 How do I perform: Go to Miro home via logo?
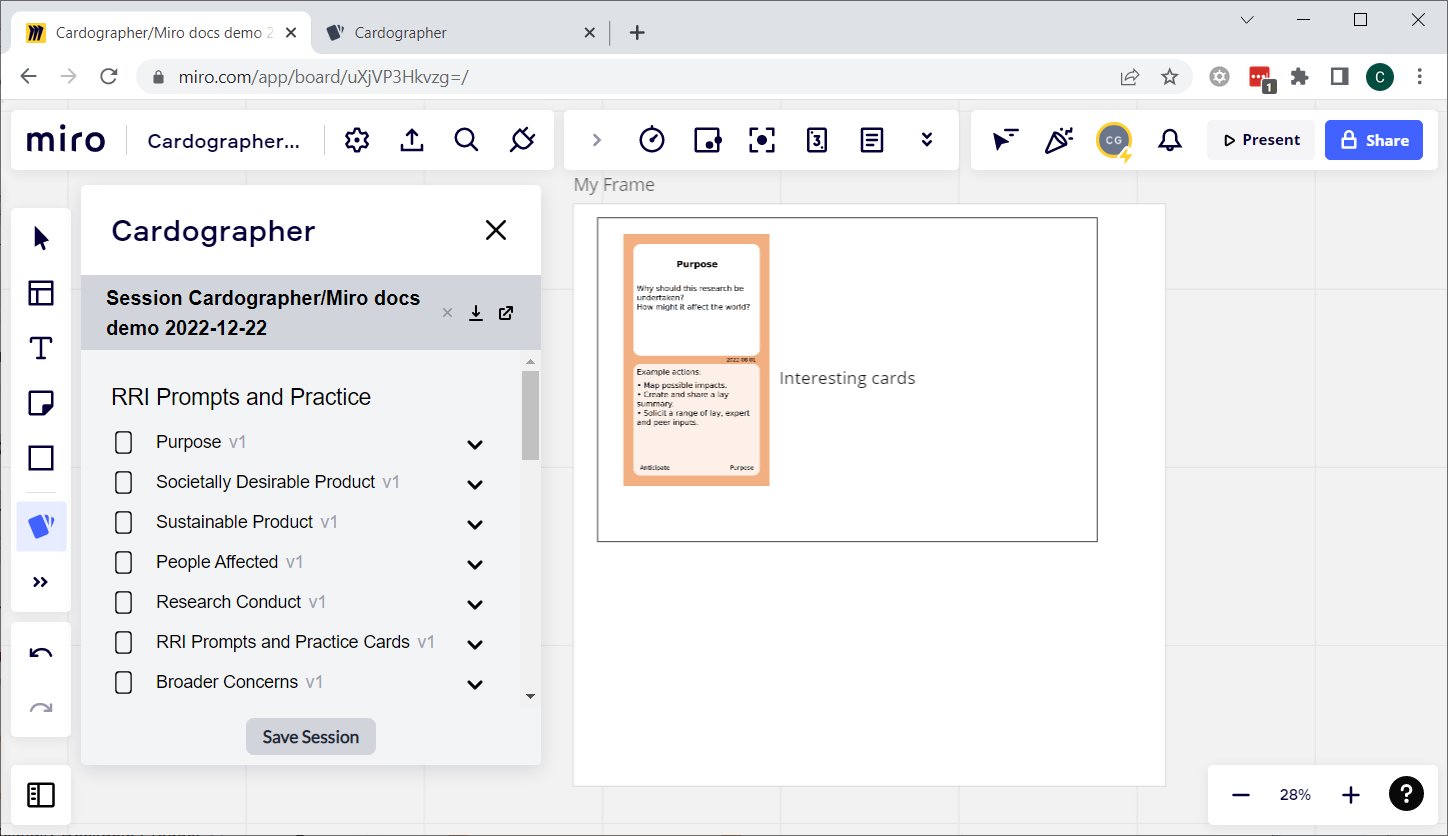pos(66,141)
